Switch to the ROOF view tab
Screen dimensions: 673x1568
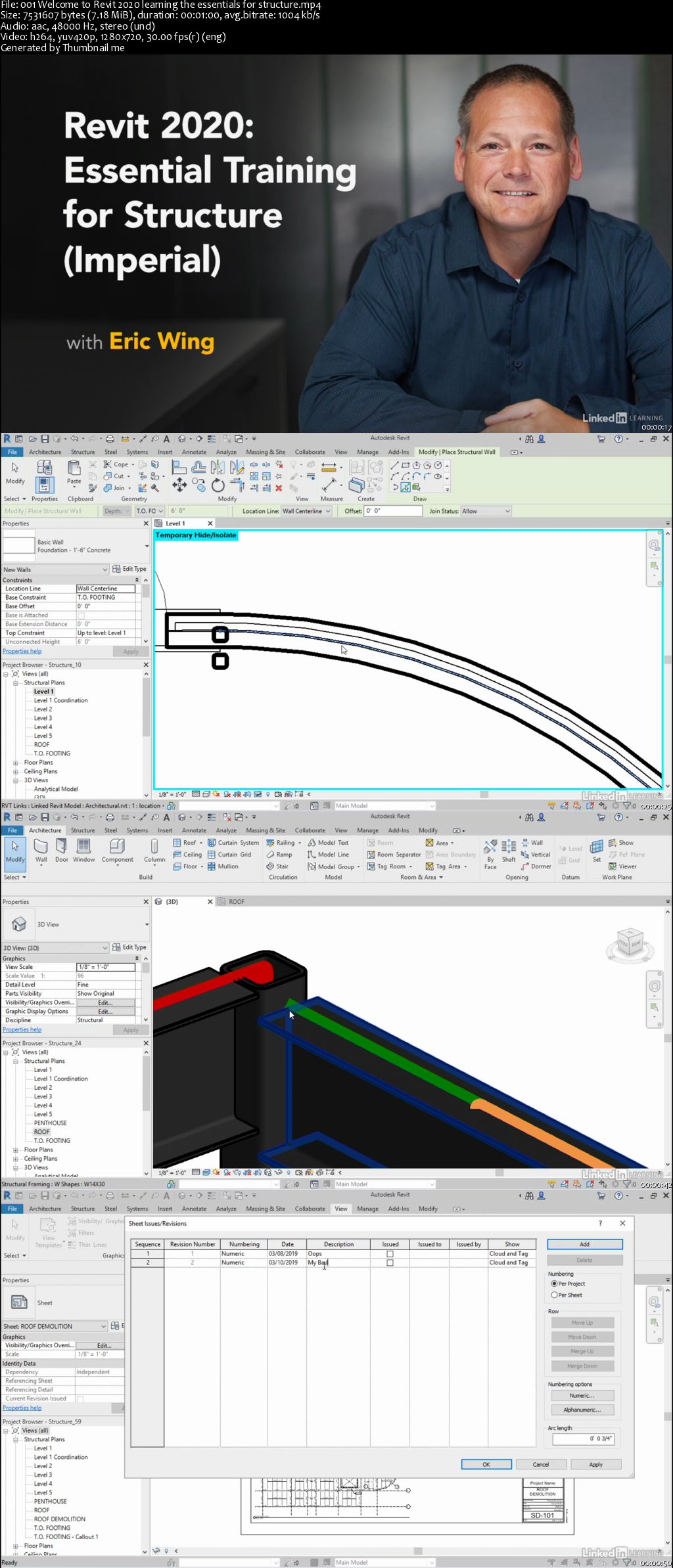(237, 902)
